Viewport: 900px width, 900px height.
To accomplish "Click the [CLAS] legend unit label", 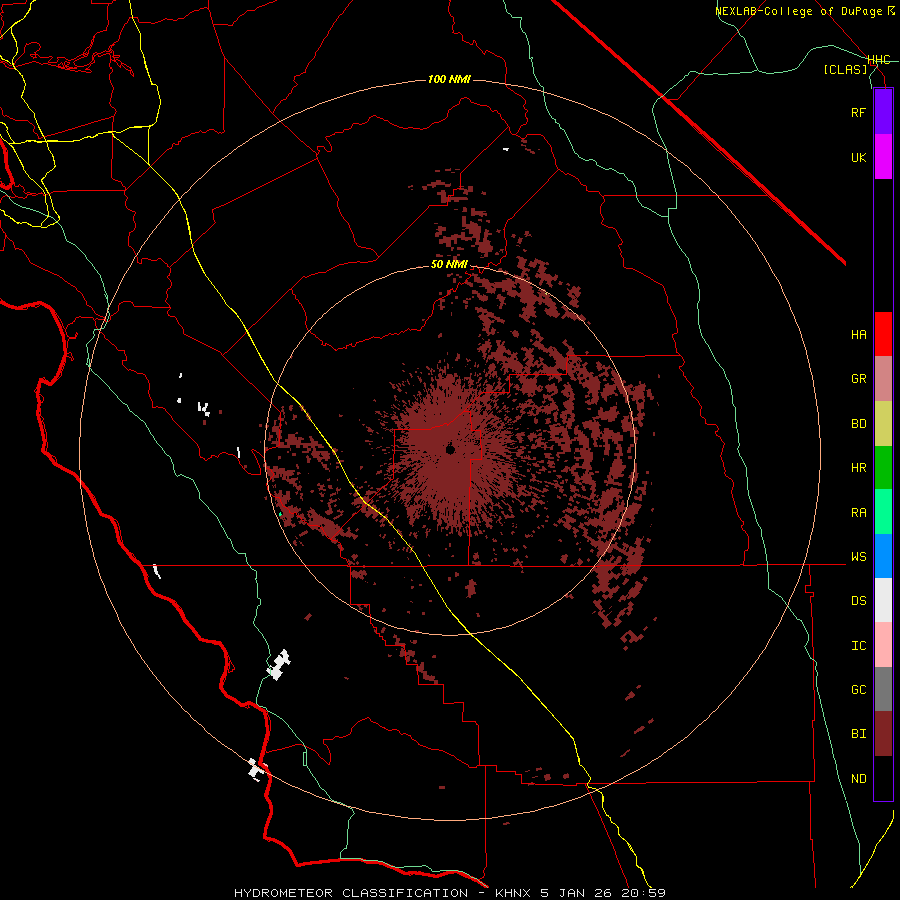I will [x=845, y=70].
